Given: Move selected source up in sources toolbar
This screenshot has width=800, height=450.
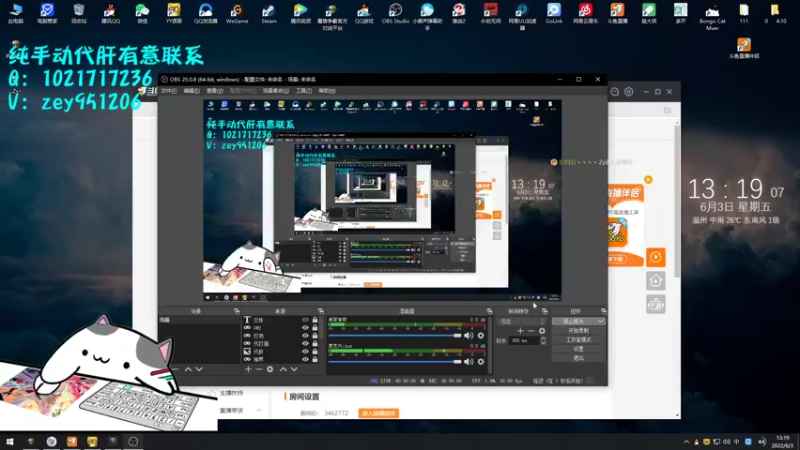Looking at the screenshot, I should 283,369.
